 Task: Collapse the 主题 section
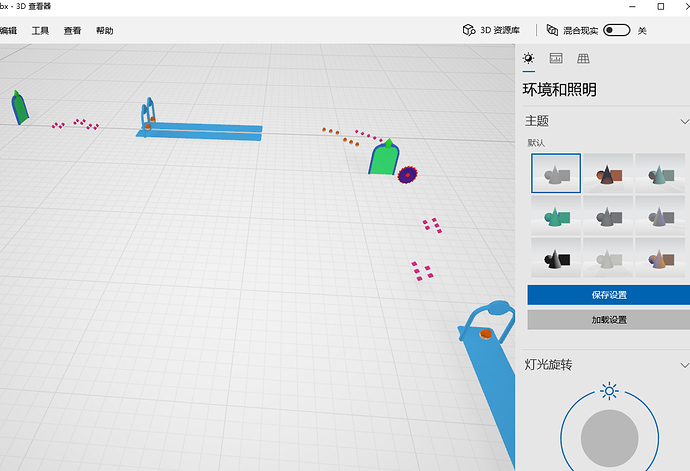click(684, 121)
